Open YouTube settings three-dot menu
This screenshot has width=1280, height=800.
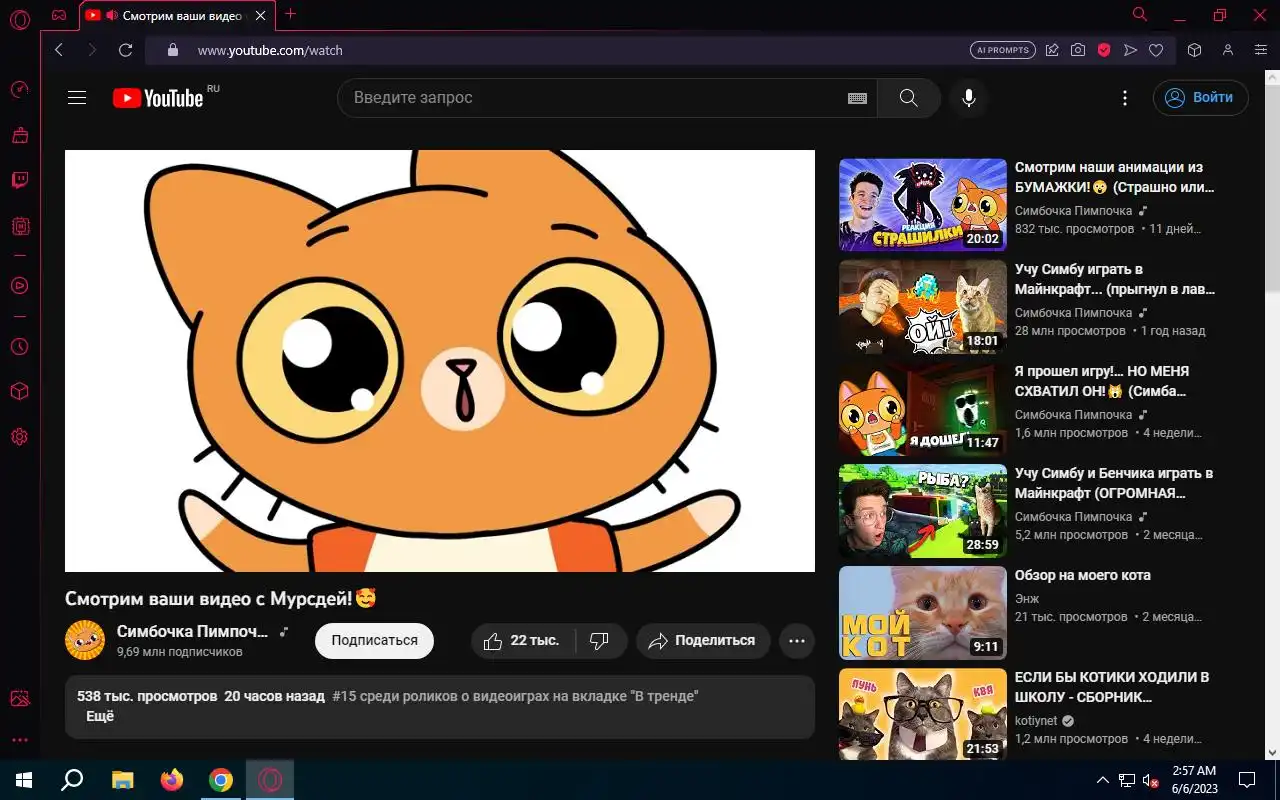(x=1125, y=98)
